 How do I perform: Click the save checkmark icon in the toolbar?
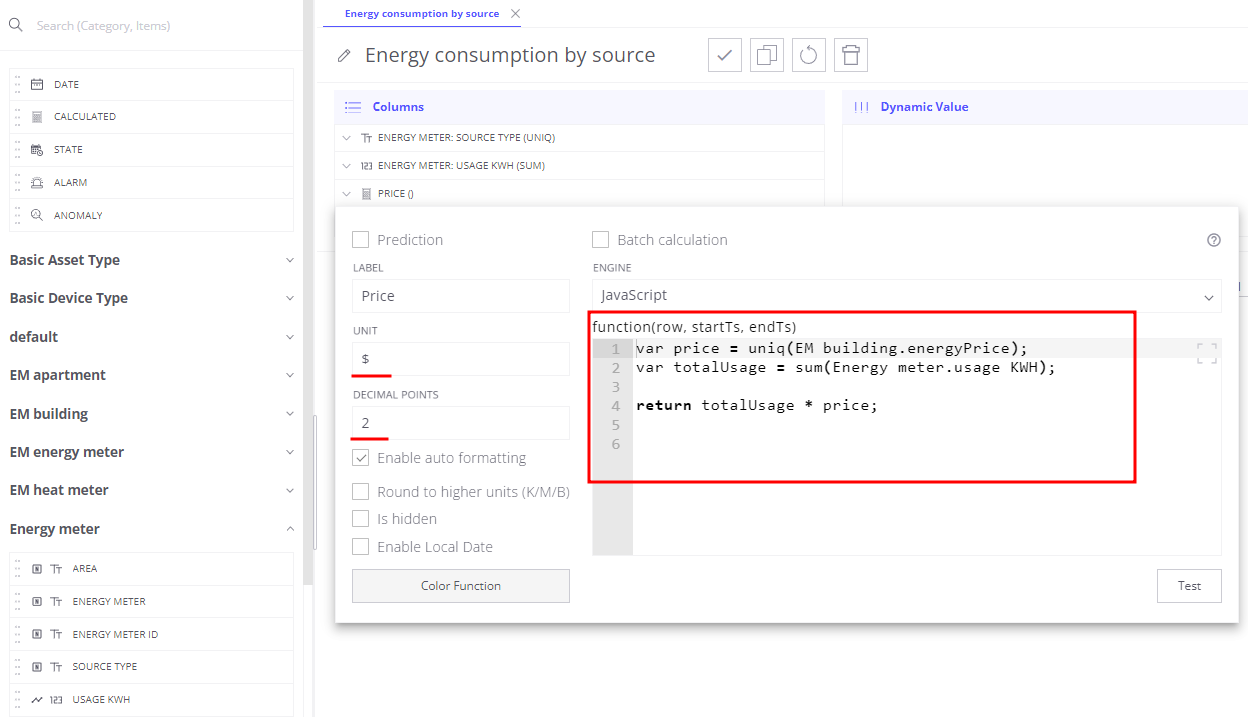click(725, 55)
